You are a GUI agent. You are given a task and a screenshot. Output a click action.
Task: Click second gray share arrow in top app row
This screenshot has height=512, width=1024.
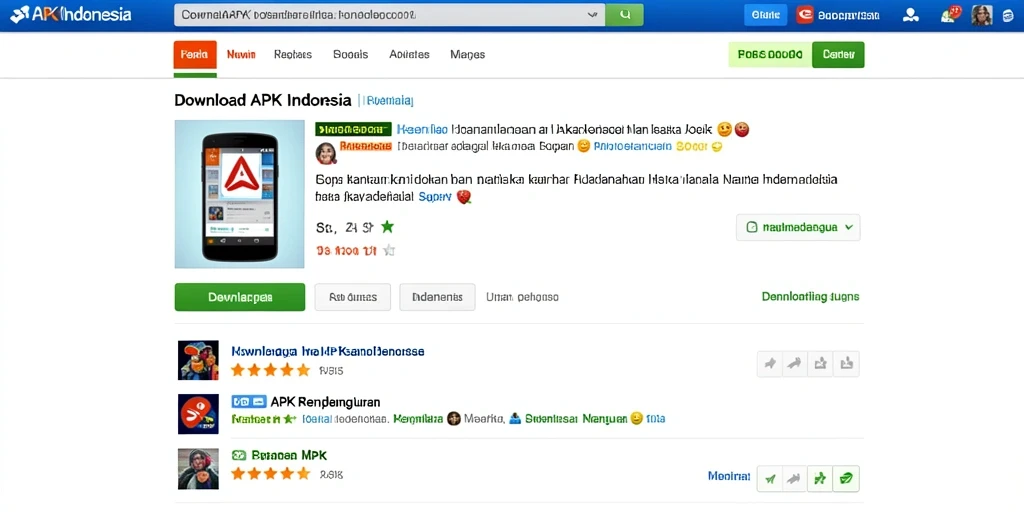click(795, 364)
